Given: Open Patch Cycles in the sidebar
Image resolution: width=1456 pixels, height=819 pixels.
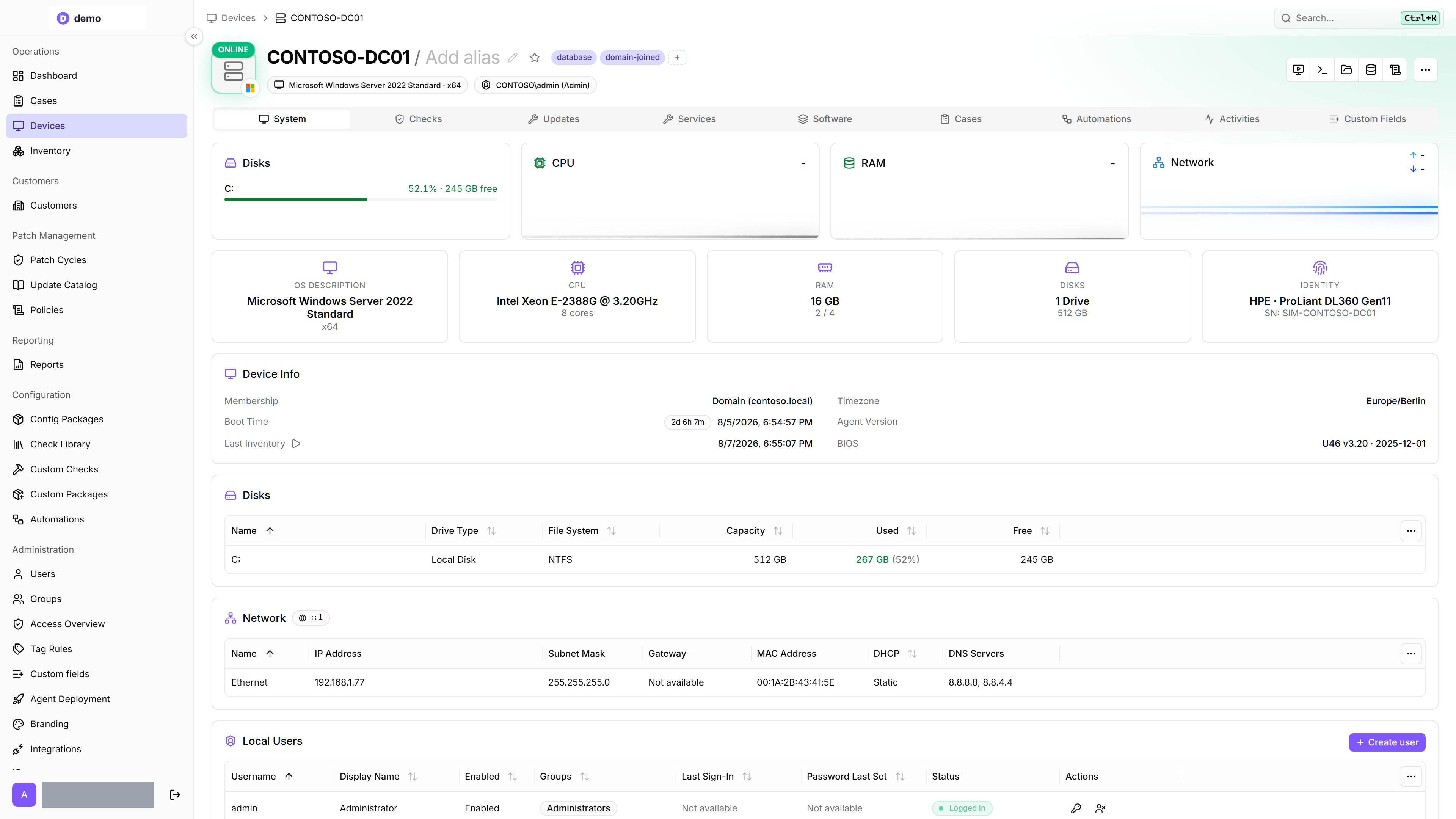Looking at the screenshot, I should pos(97,260).
